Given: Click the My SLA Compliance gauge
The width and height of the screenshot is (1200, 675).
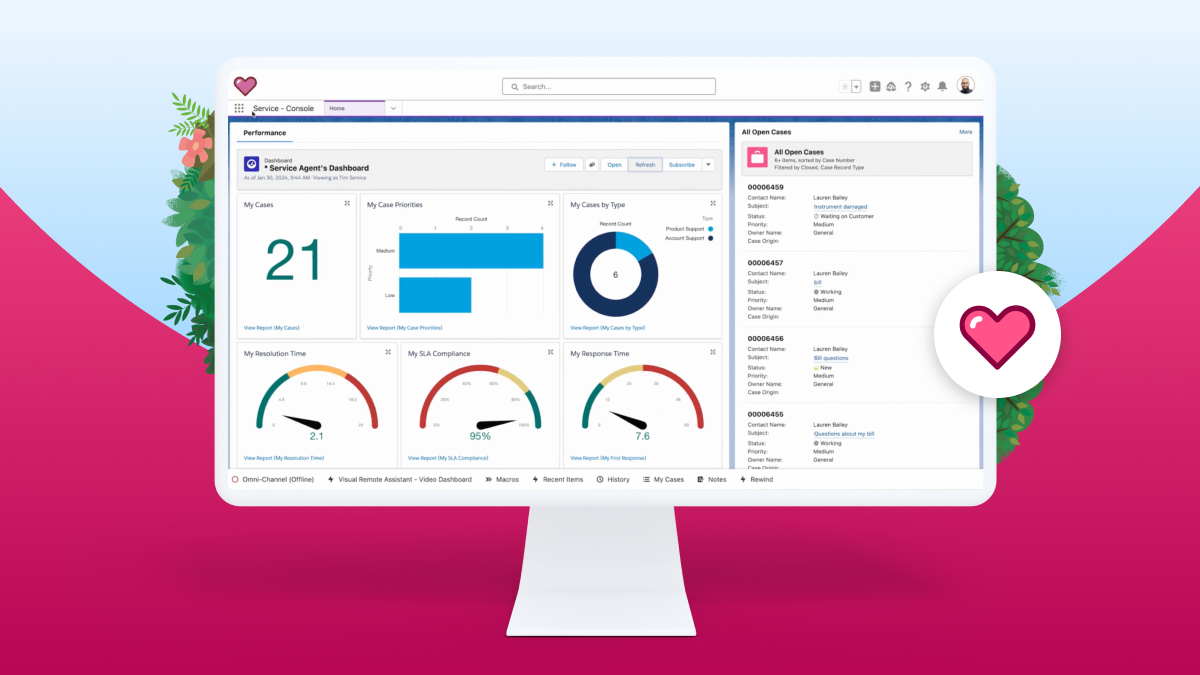Looking at the screenshot, I should coord(480,400).
